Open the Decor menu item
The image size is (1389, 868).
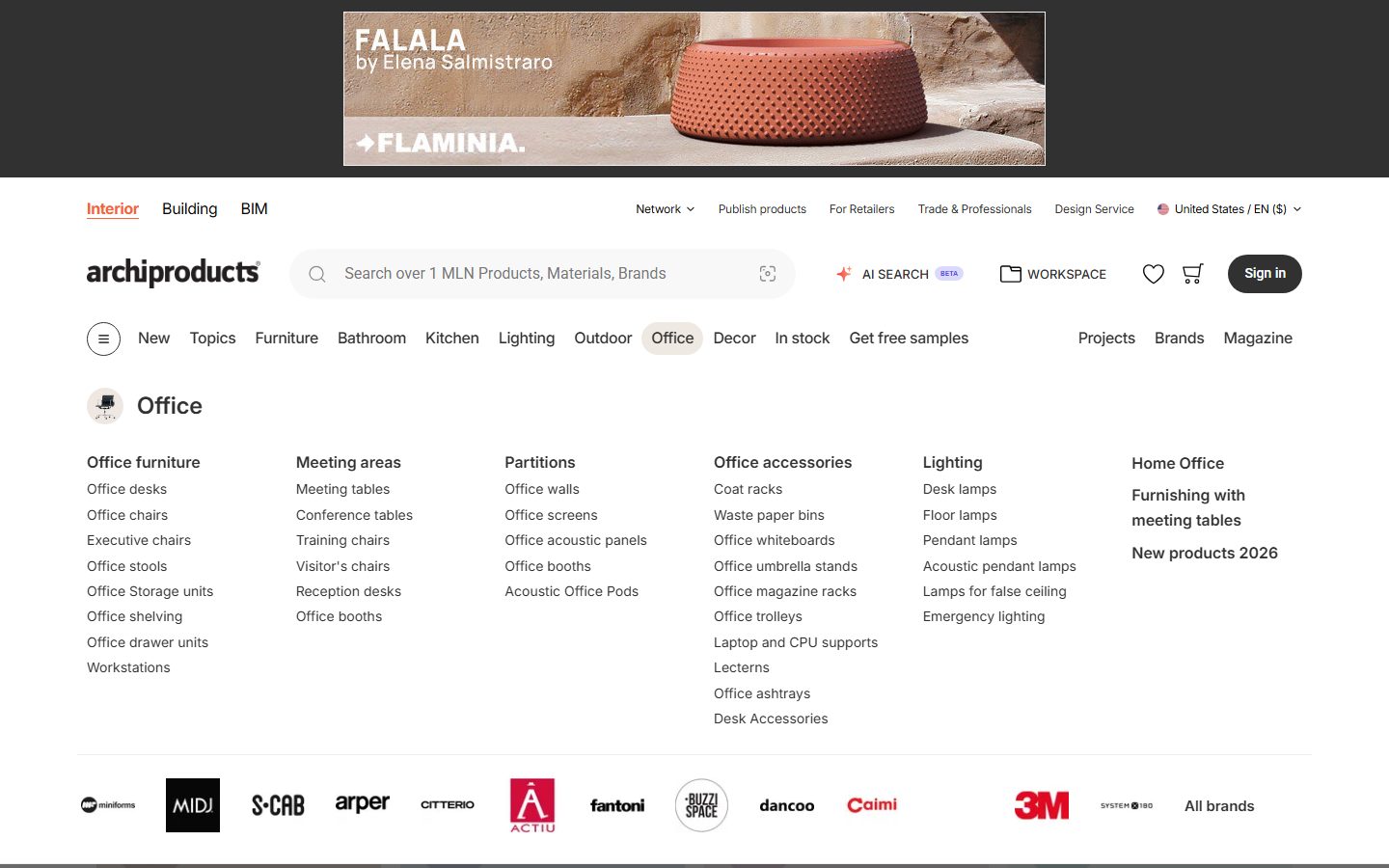click(734, 339)
